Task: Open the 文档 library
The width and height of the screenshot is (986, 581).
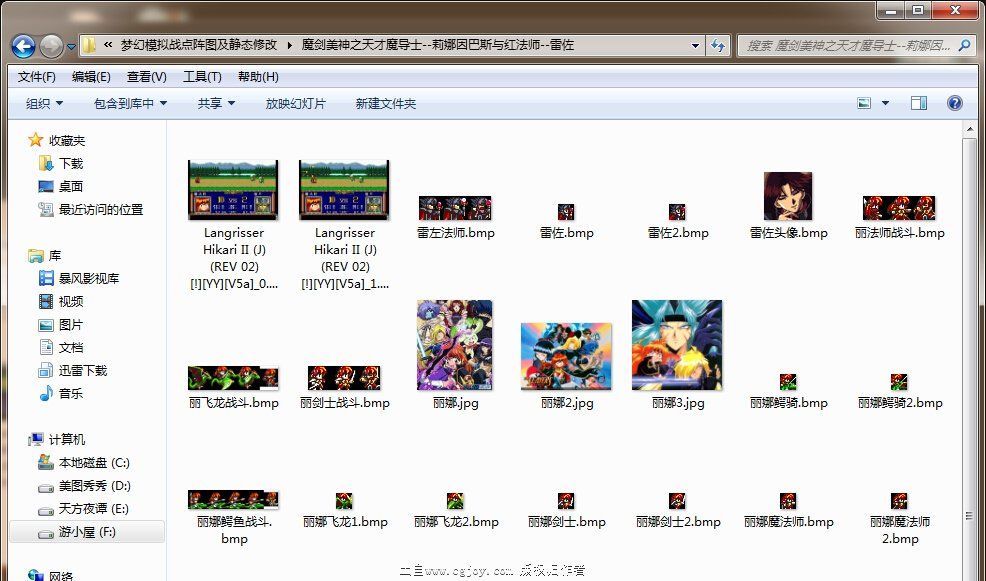Action: 60,347
